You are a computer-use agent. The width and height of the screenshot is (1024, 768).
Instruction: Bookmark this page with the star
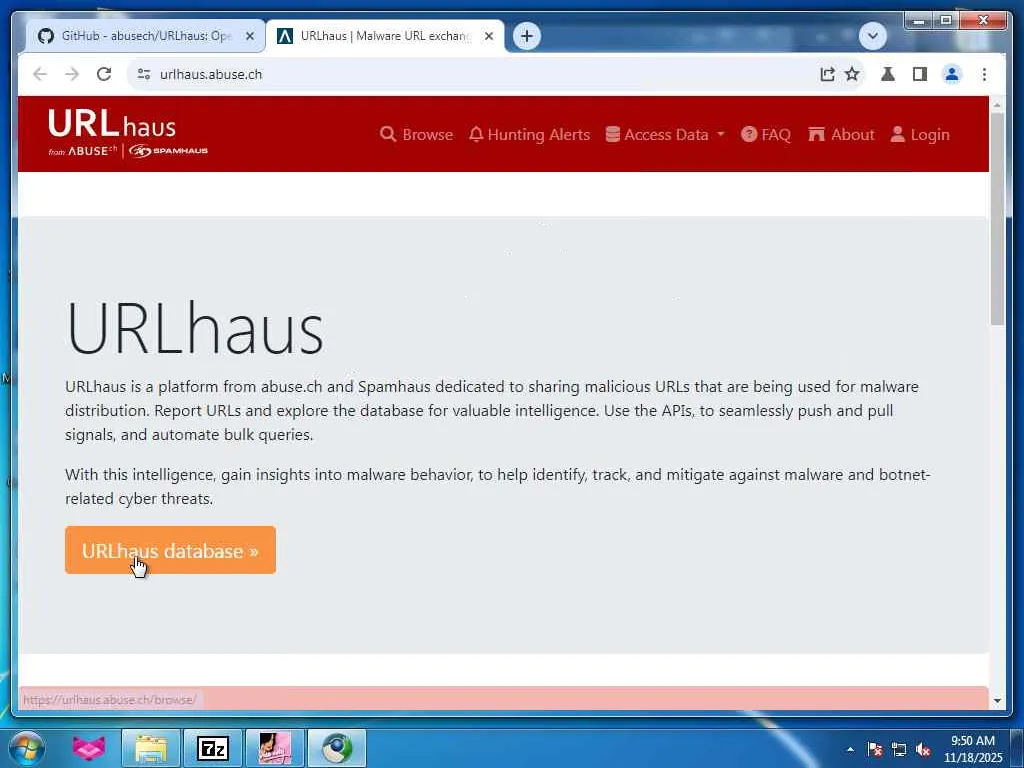point(852,74)
